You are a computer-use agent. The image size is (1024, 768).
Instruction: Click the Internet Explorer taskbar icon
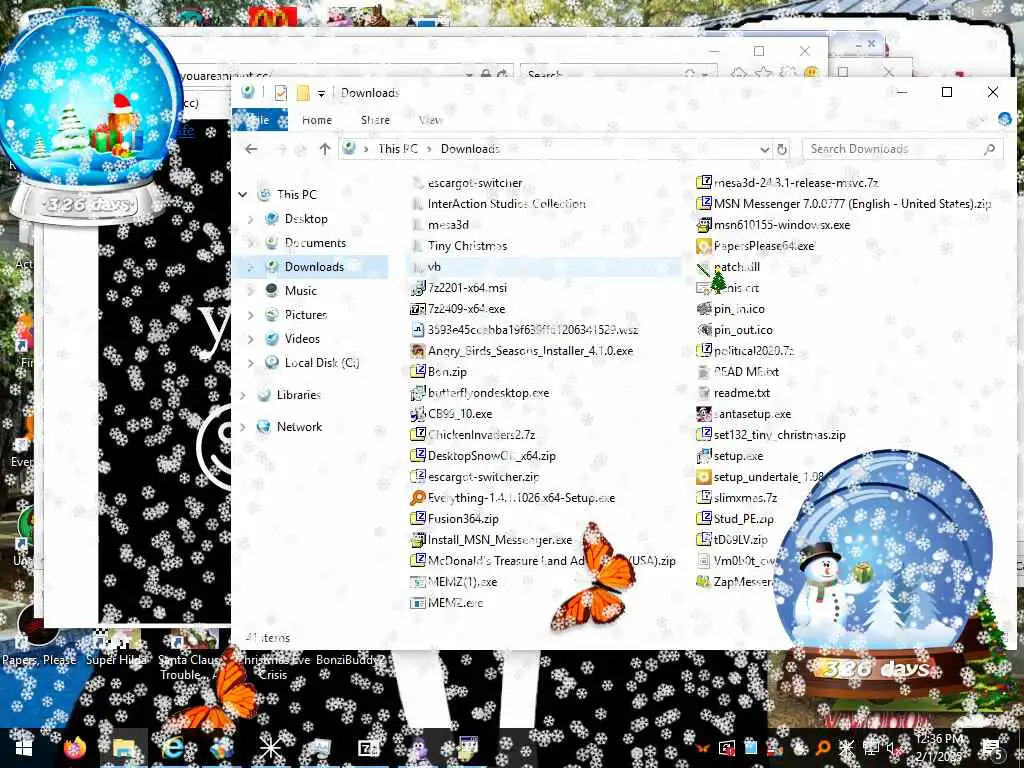(x=172, y=748)
